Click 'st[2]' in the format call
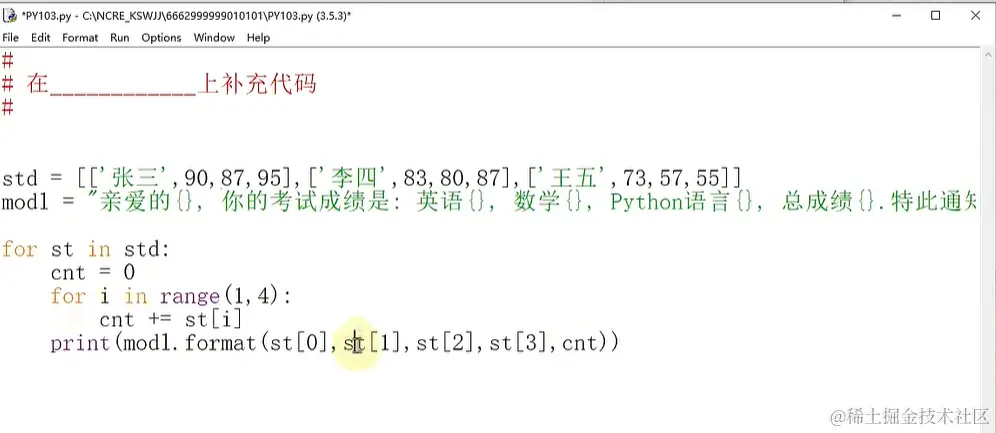The height and width of the screenshot is (433, 996). [446, 343]
